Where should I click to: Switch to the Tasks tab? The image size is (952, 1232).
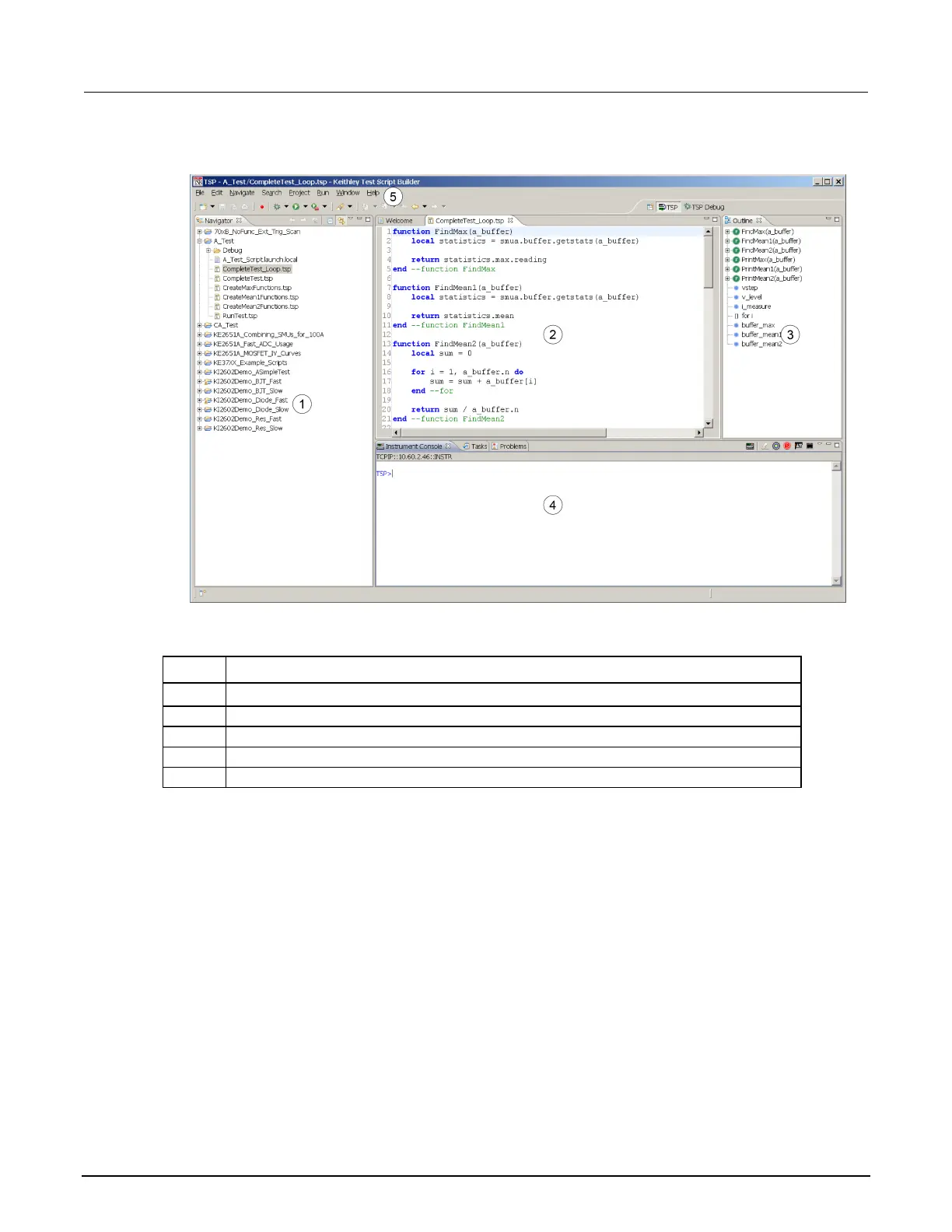(x=474, y=446)
